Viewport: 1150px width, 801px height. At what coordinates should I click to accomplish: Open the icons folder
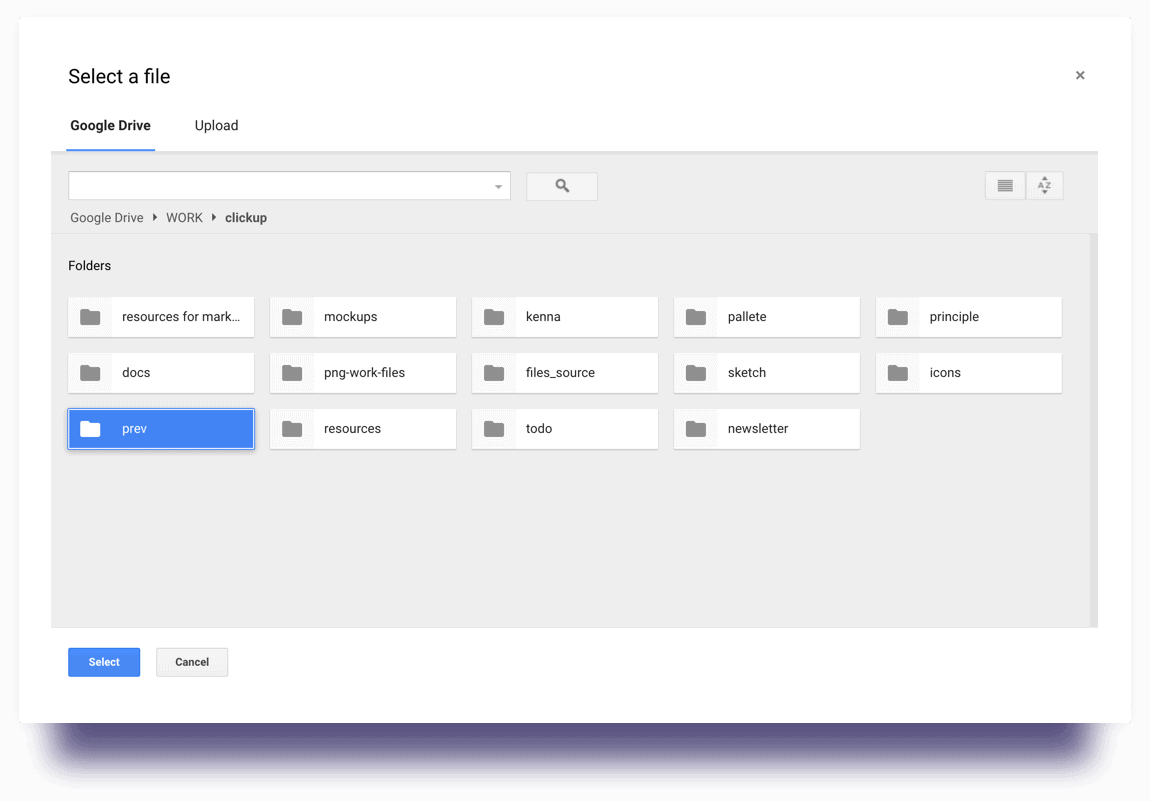[968, 372]
